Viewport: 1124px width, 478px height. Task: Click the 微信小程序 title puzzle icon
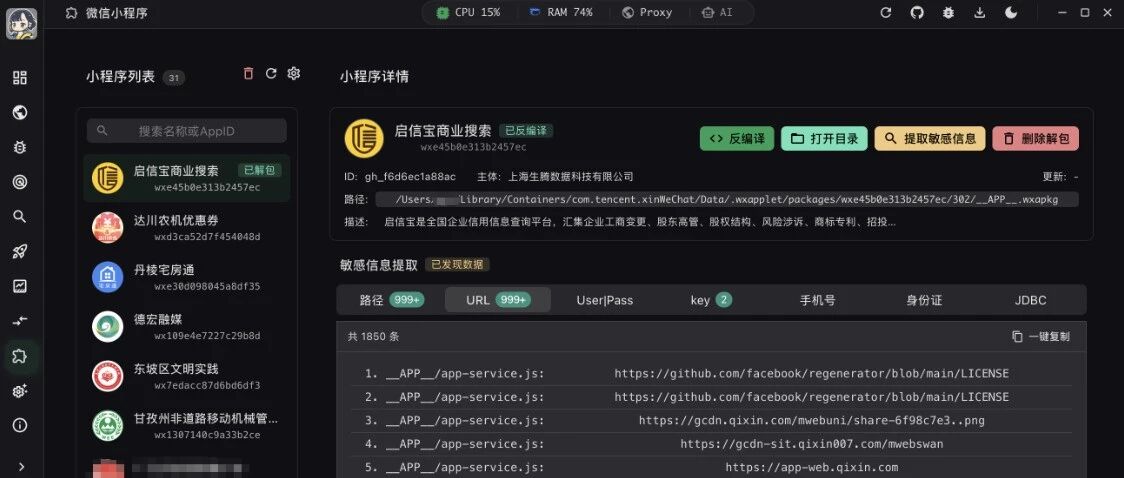click(71, 13)
